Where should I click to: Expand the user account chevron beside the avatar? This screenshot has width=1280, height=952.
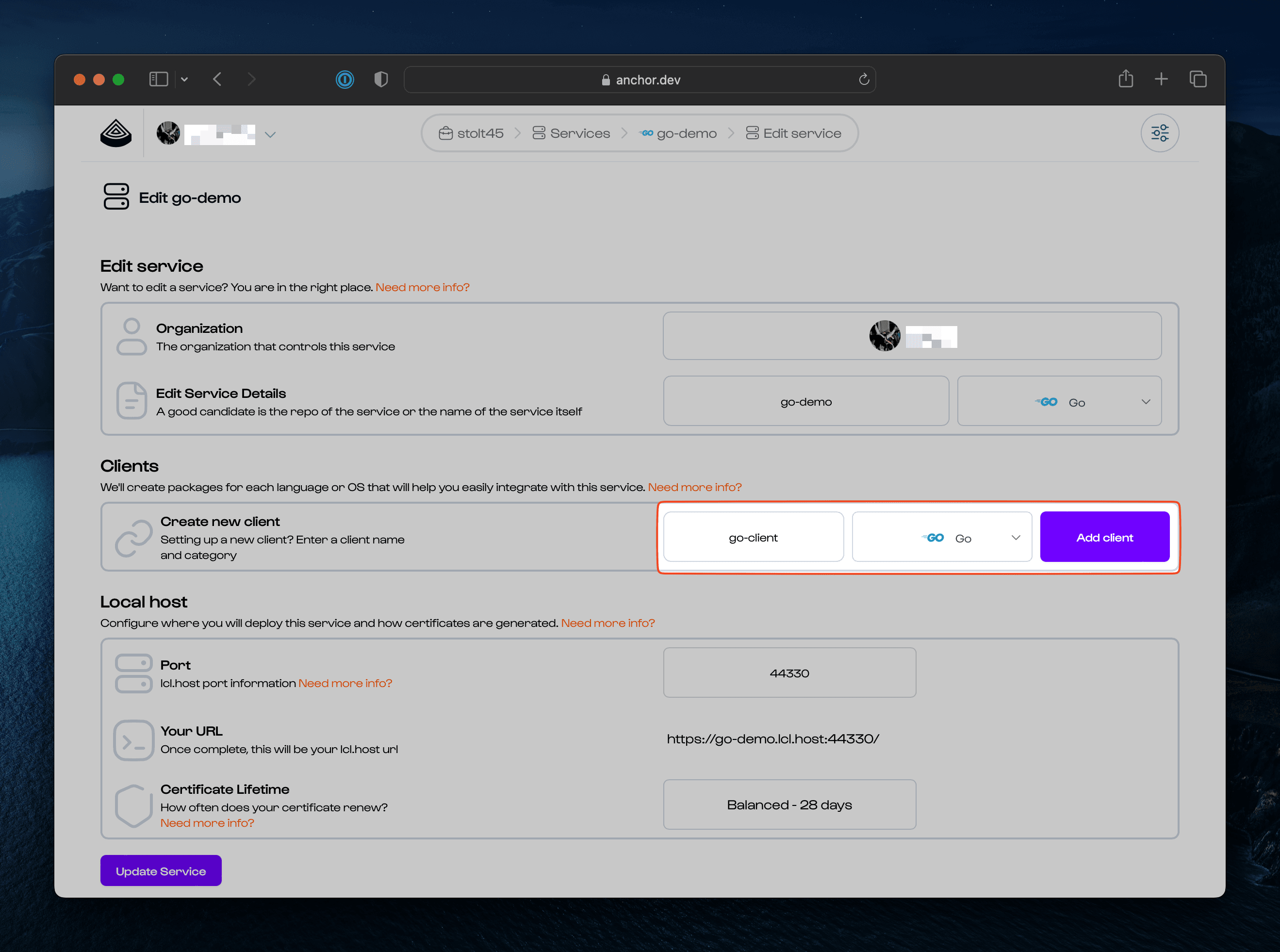(x=270, y=134)
